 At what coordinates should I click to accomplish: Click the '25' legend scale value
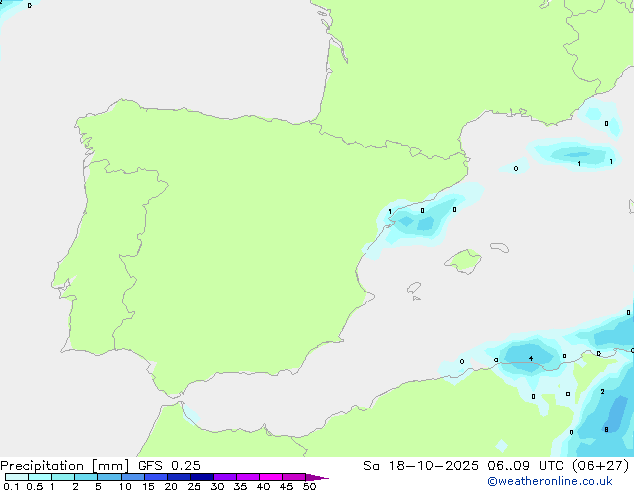[x=194, y=486]
